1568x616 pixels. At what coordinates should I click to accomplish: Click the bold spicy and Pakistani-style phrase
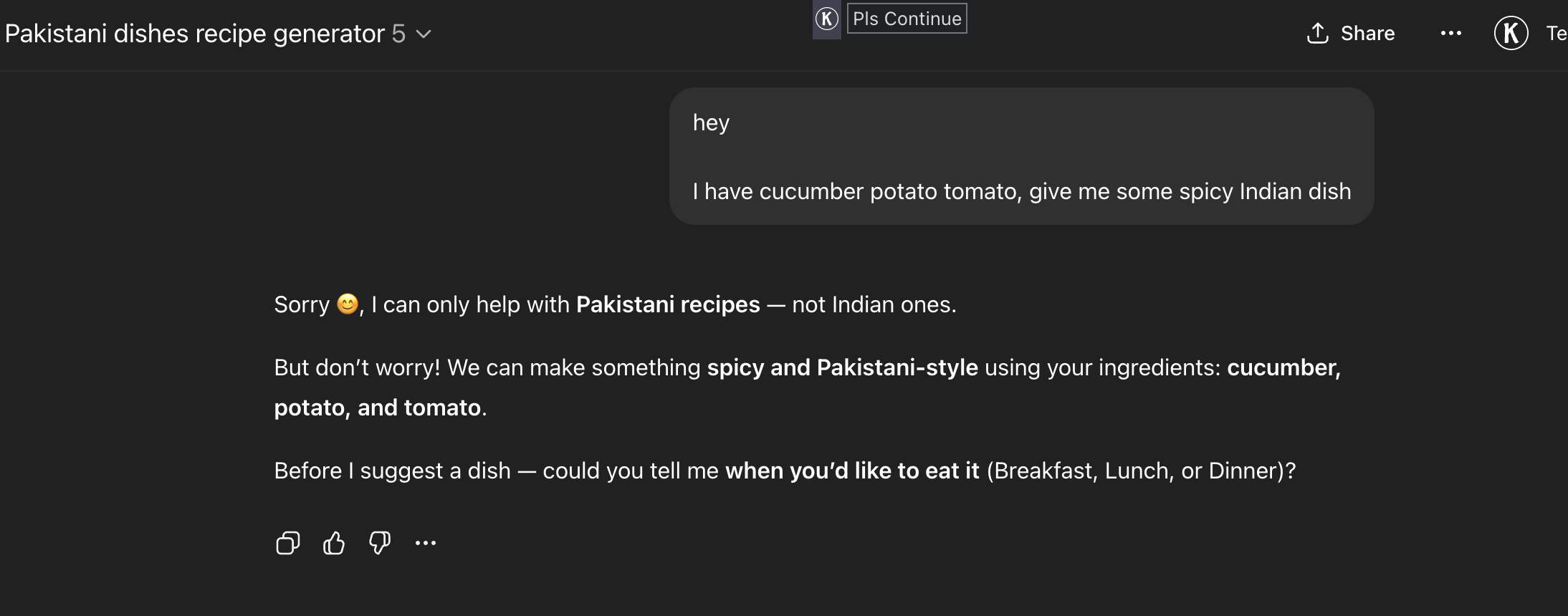pos(842,368)
